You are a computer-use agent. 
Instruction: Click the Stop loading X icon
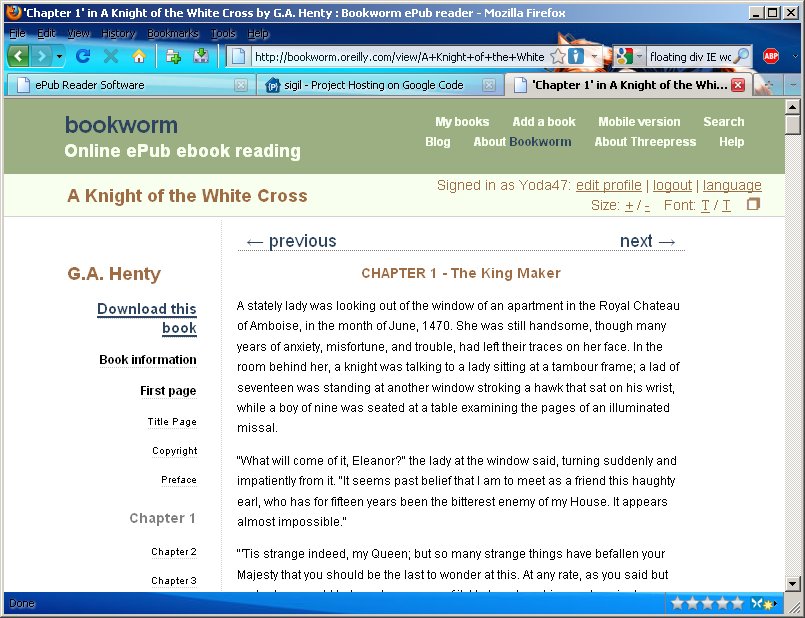(111, 56)
